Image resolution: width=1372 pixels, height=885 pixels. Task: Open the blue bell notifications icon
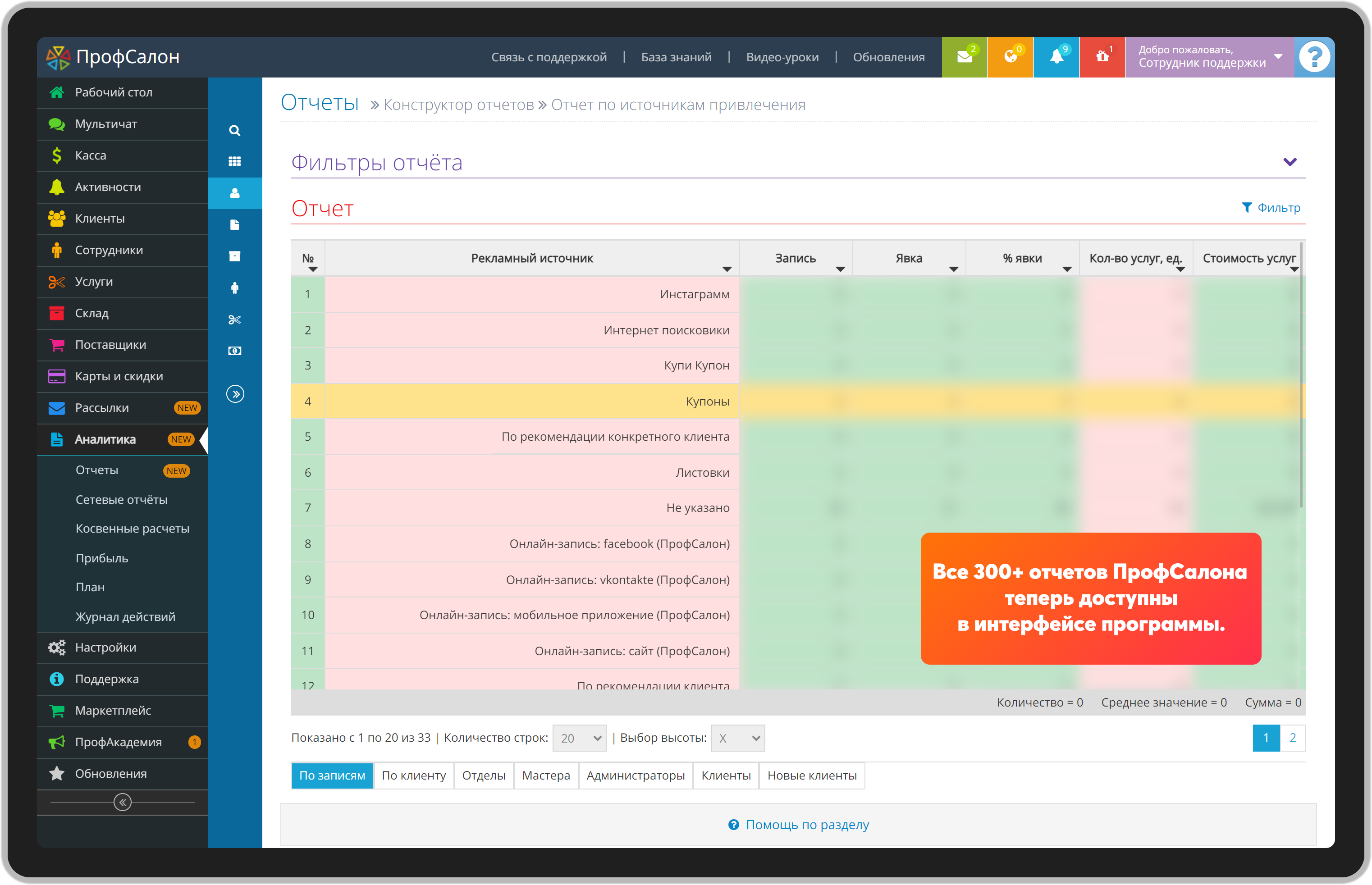[1056, 57]
